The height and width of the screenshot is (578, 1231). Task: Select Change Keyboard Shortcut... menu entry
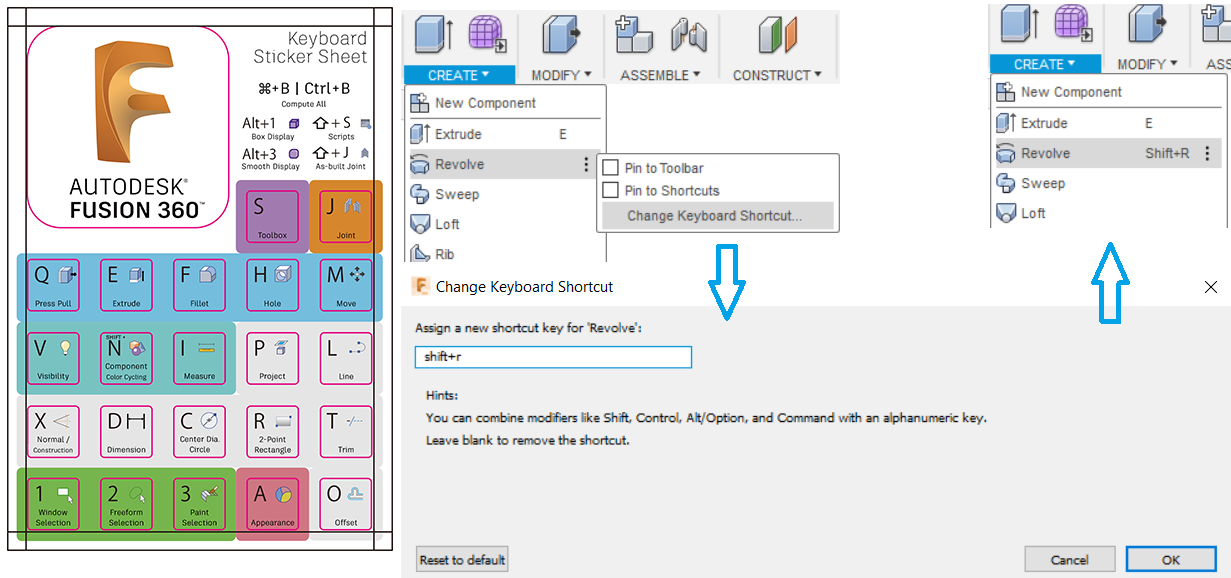point(715,215)
